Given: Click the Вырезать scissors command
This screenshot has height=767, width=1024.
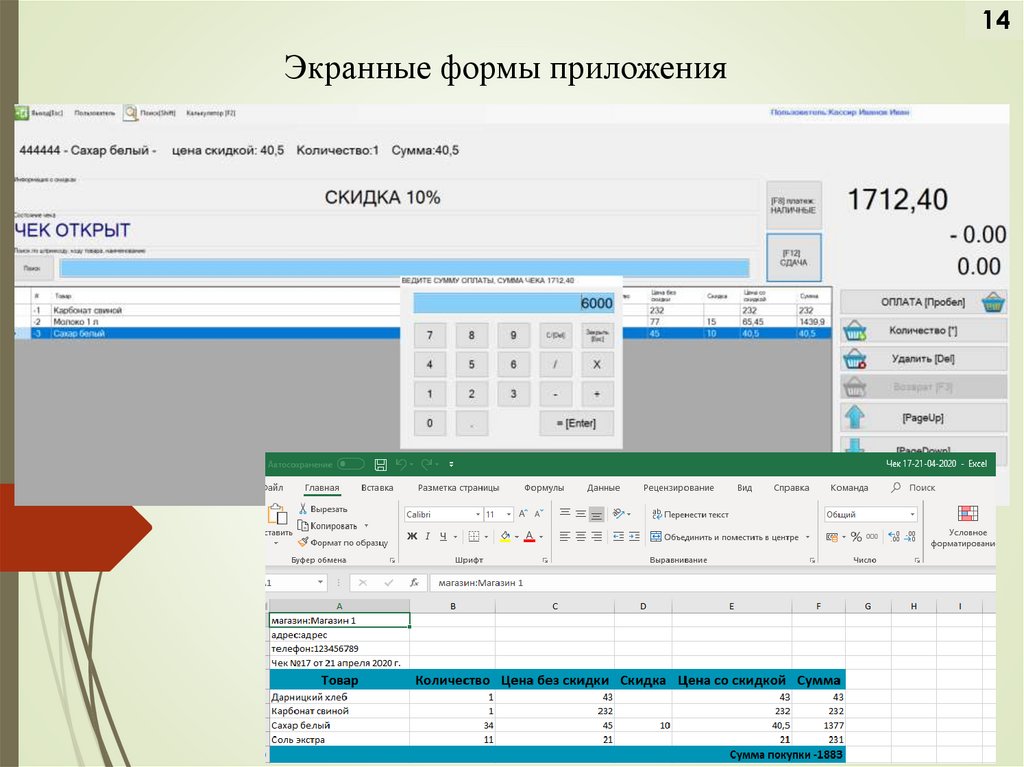Looking at the screenshot, I should tap(323, 509).
